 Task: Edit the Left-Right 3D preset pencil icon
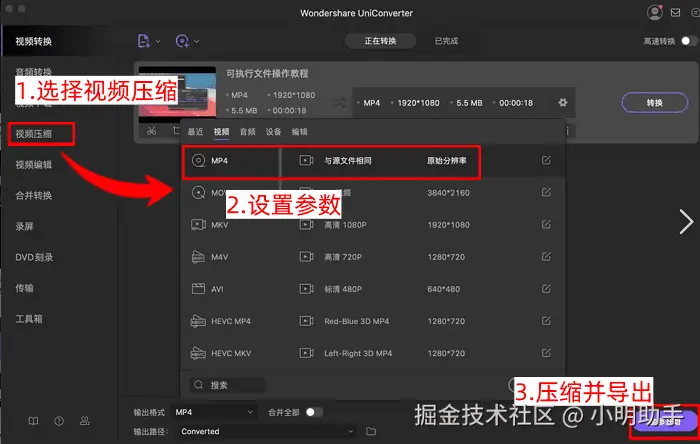[546, 353]
